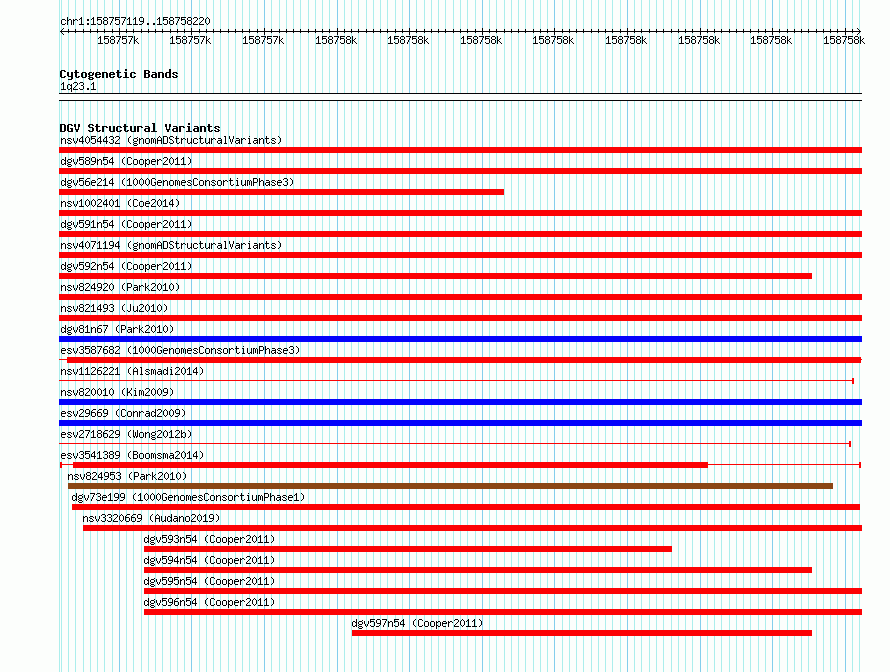Select the red bar for nsv4054432
The width and height of the screenshot is (890, 672).
coord(460,150)
